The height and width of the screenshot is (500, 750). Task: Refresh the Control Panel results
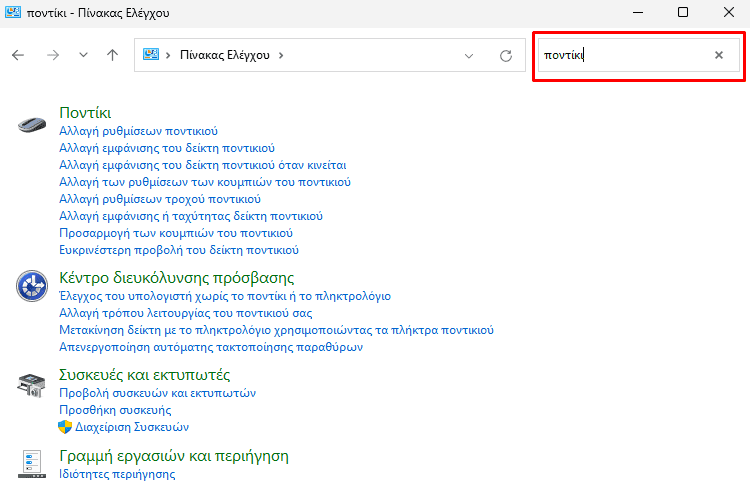coord(506,56)
